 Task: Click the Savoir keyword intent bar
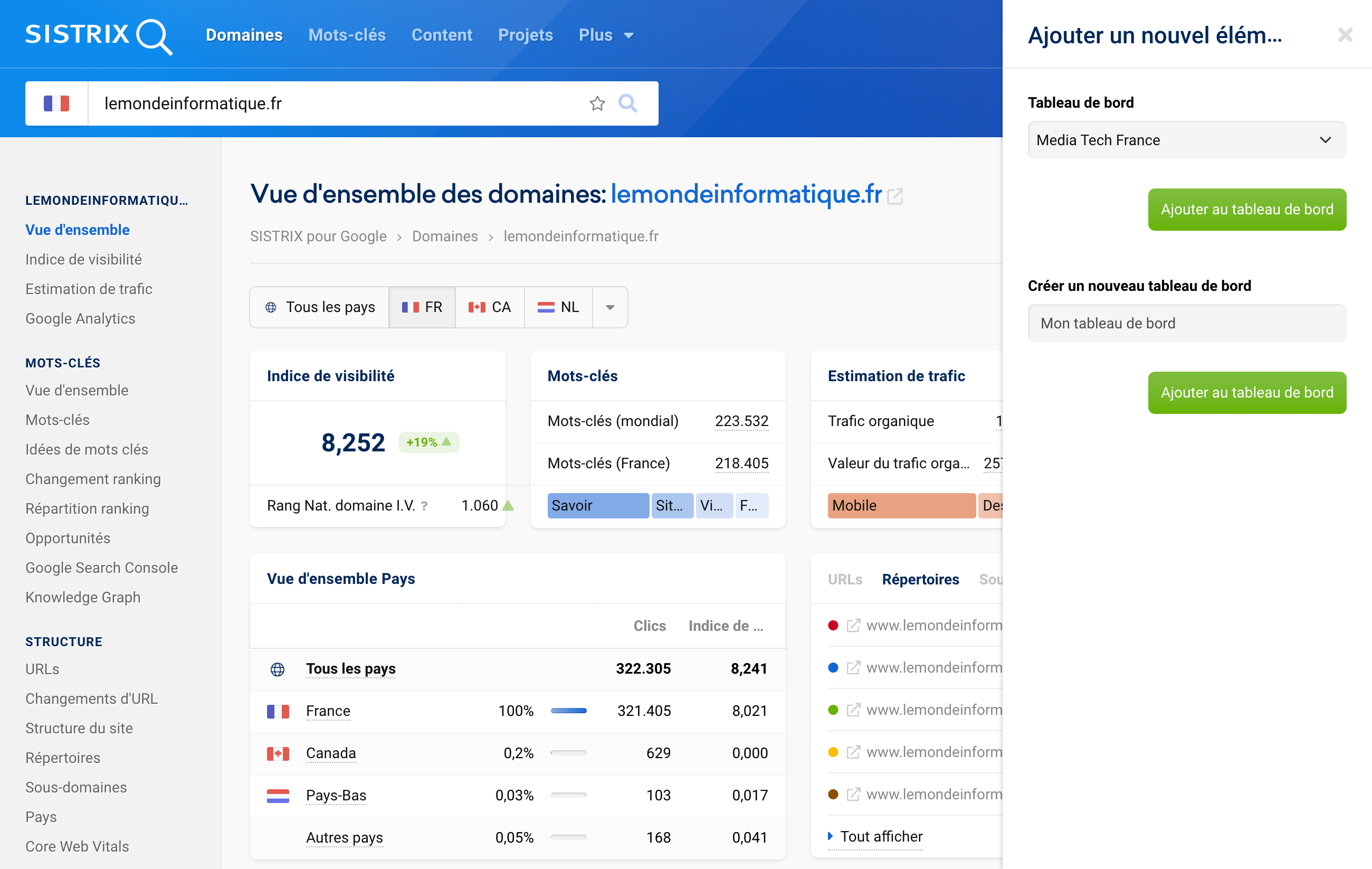coord(598,506)
